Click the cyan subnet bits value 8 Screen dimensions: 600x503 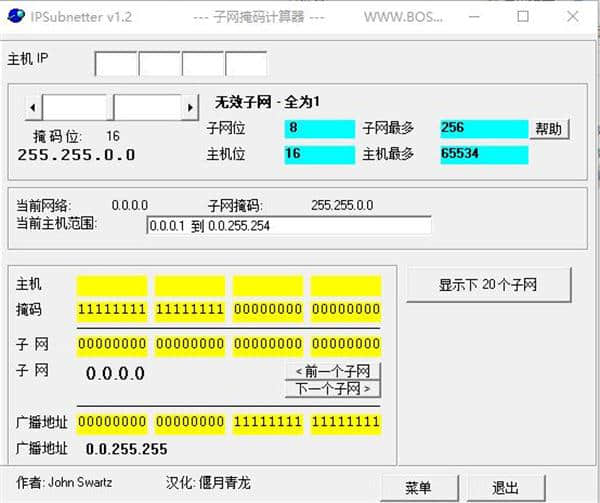point(320,128)
